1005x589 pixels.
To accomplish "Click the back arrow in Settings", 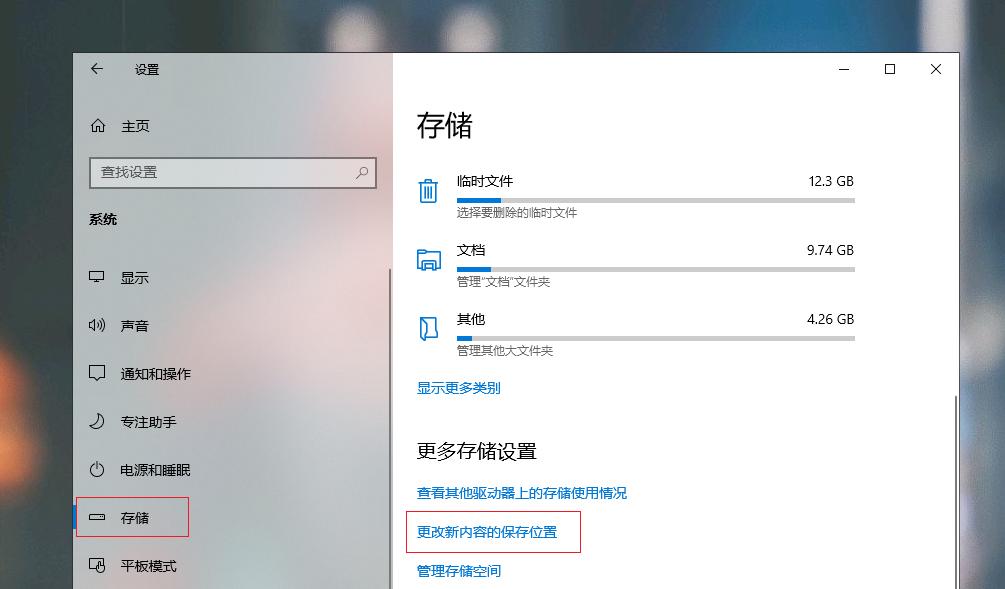I will (96, 69).
